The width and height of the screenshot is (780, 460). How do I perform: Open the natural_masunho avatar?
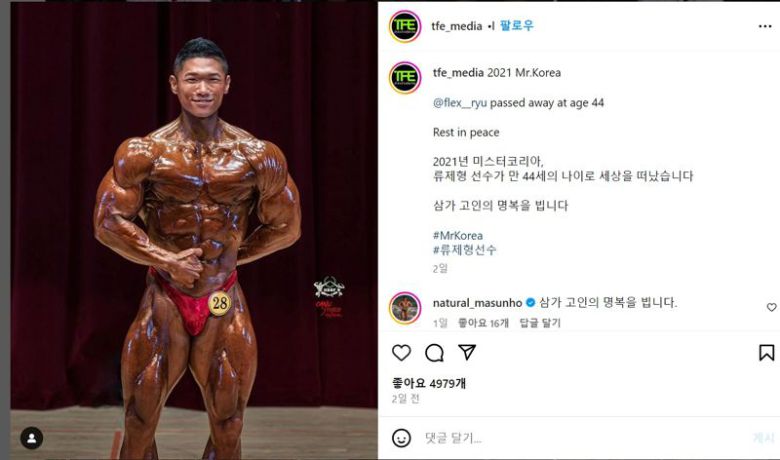(x=405, y=308)
